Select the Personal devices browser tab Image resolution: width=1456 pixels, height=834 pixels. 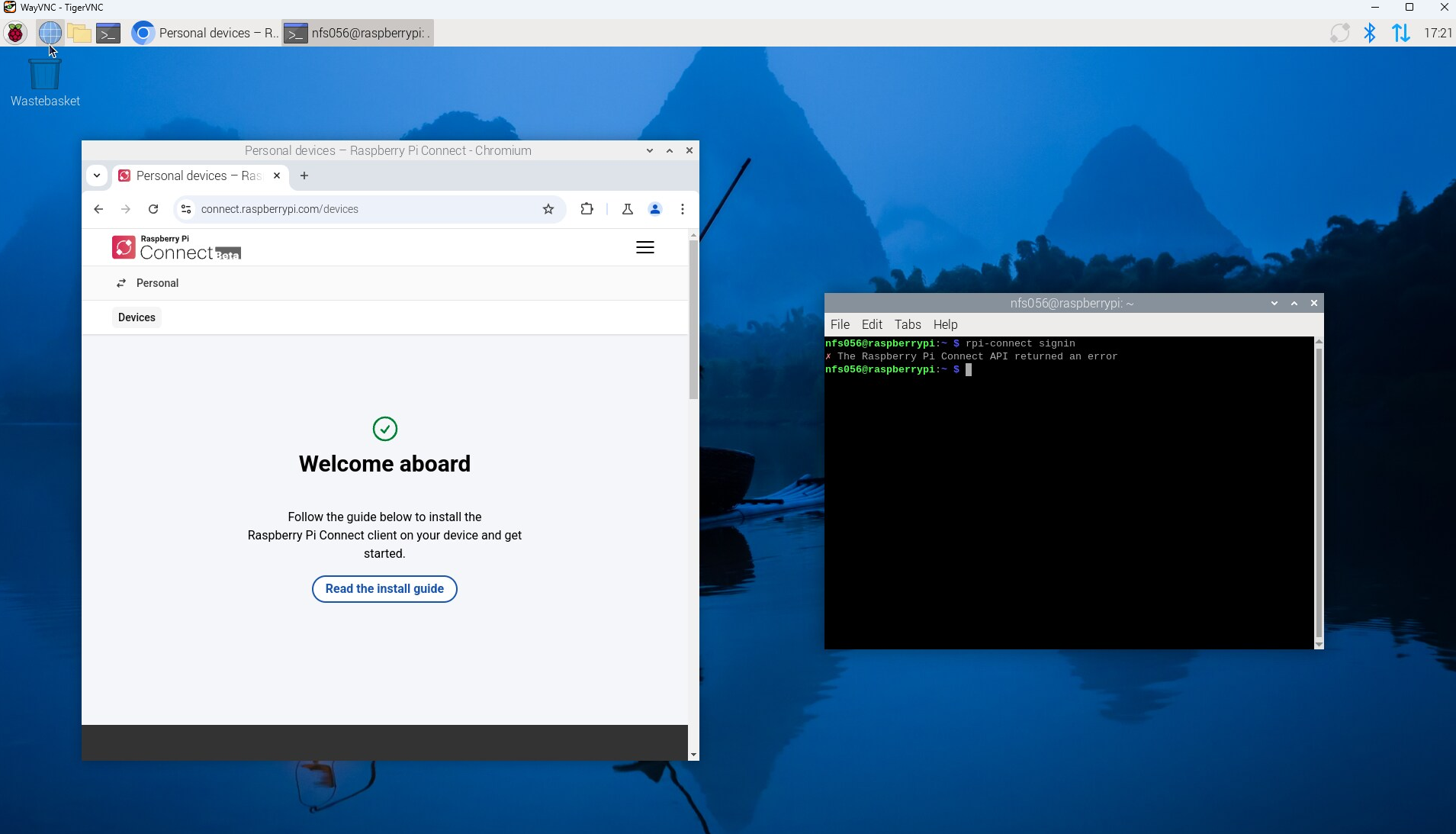(200, 175)
